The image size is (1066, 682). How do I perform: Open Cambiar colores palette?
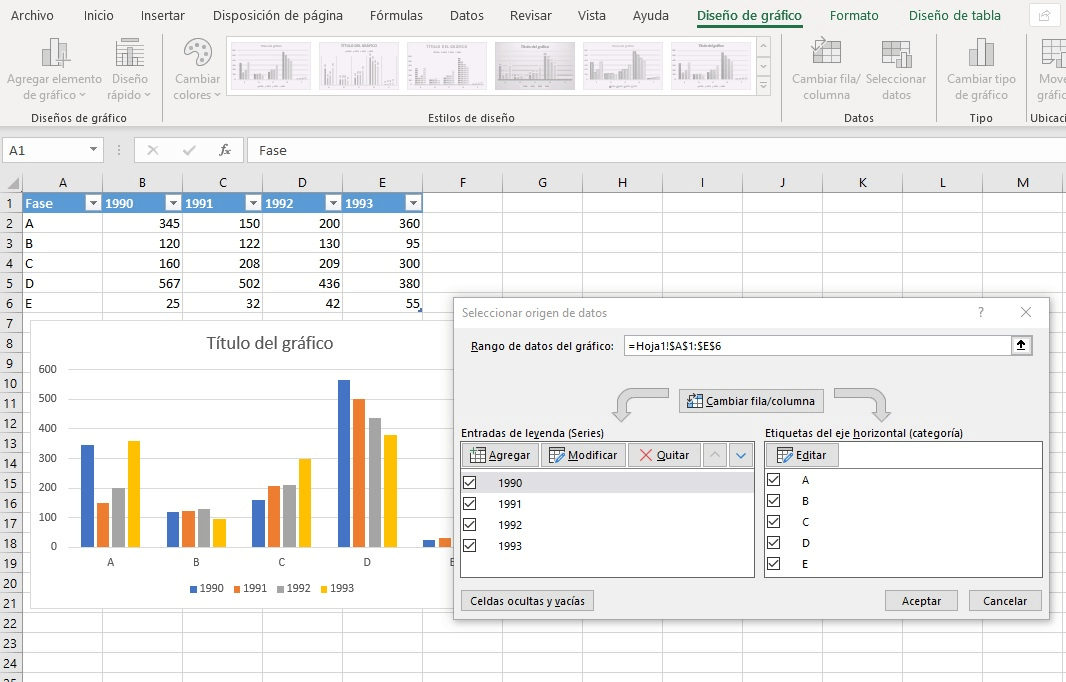tap(197, 70)
